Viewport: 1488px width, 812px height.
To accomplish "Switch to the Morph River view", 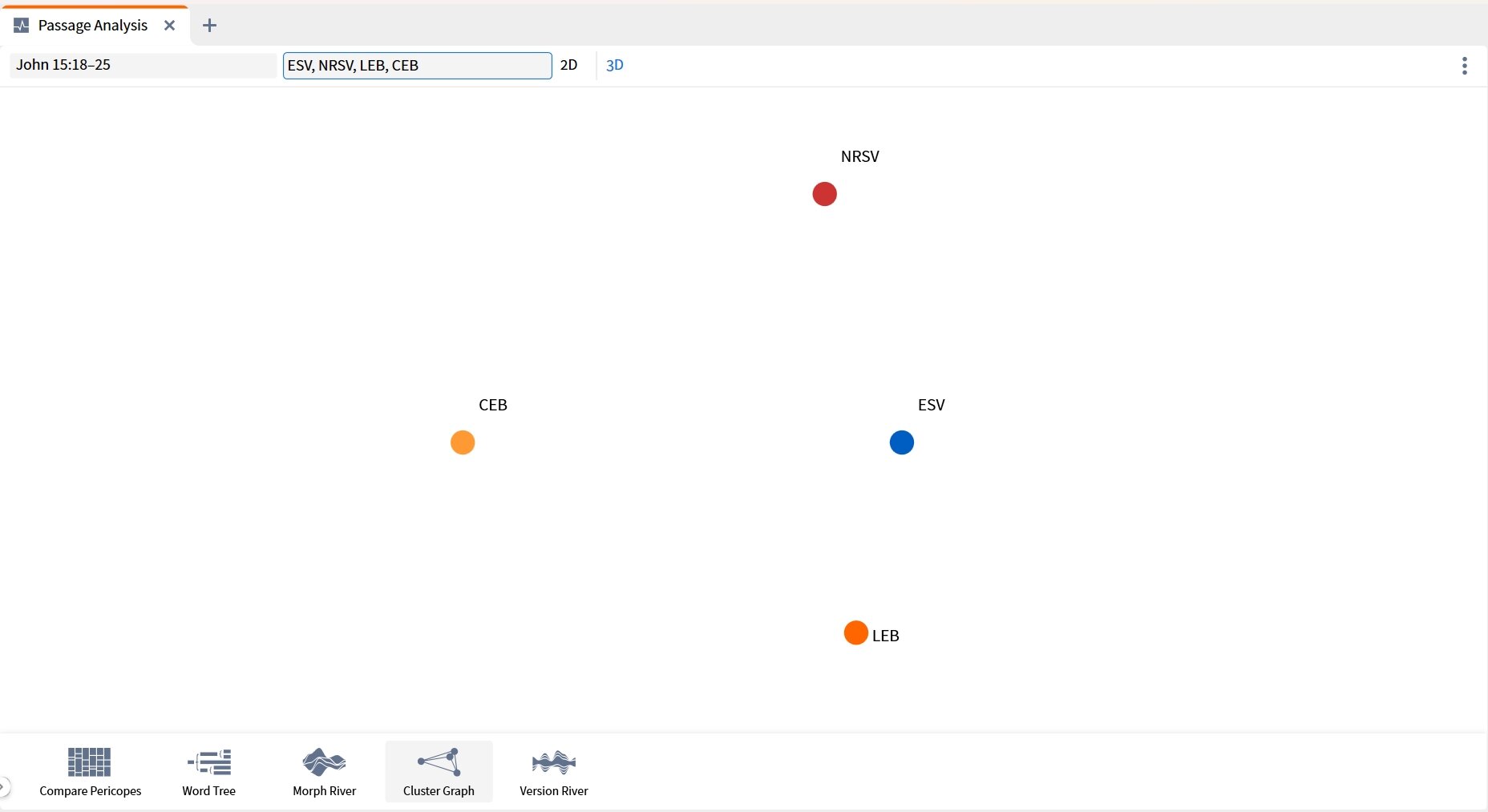I will point(324,772).
